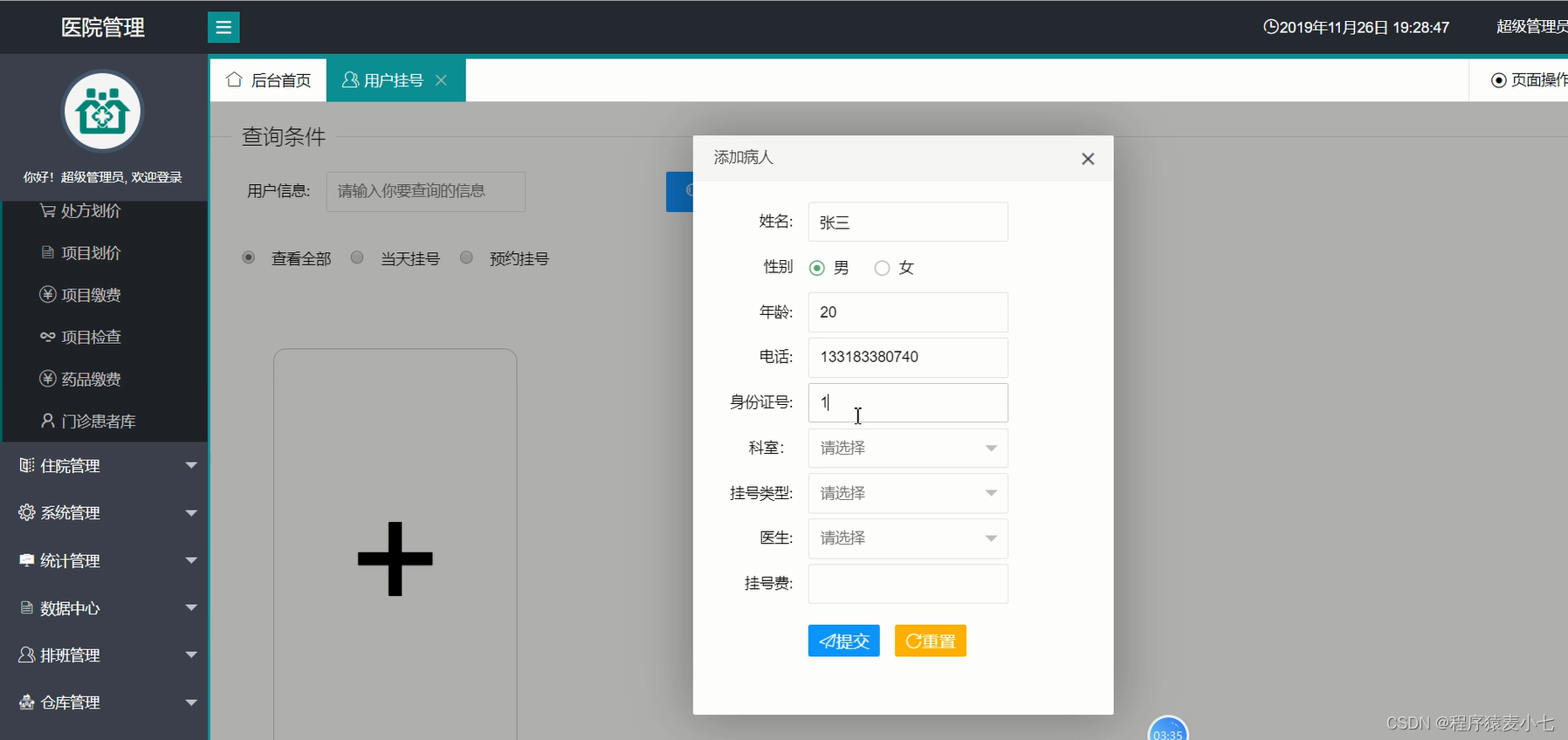Open the 页面操作 menu
This screenshot has width=1568, height=740.
[x=1529, y=80]
